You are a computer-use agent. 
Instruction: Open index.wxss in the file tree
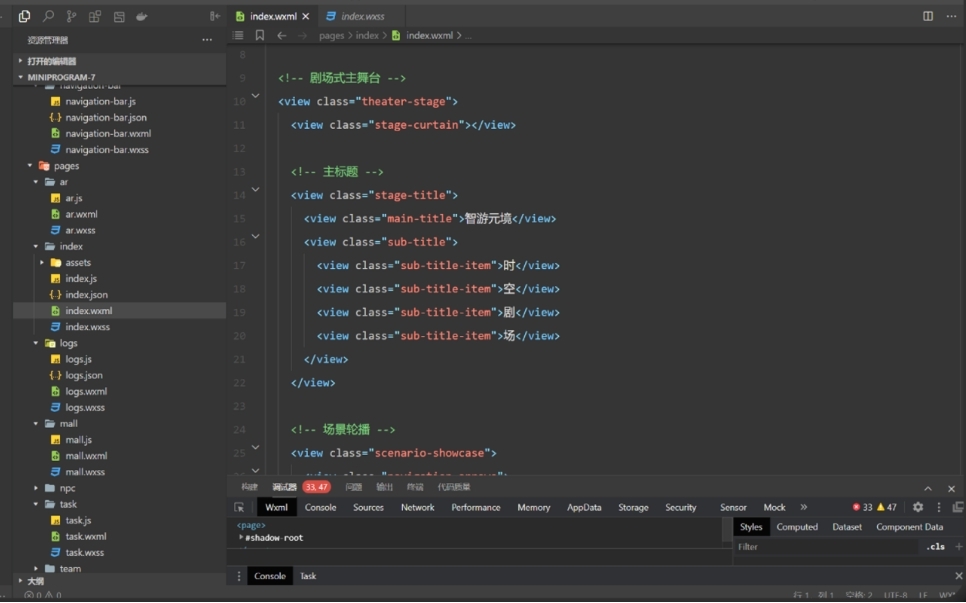click(x=87, y=327)
